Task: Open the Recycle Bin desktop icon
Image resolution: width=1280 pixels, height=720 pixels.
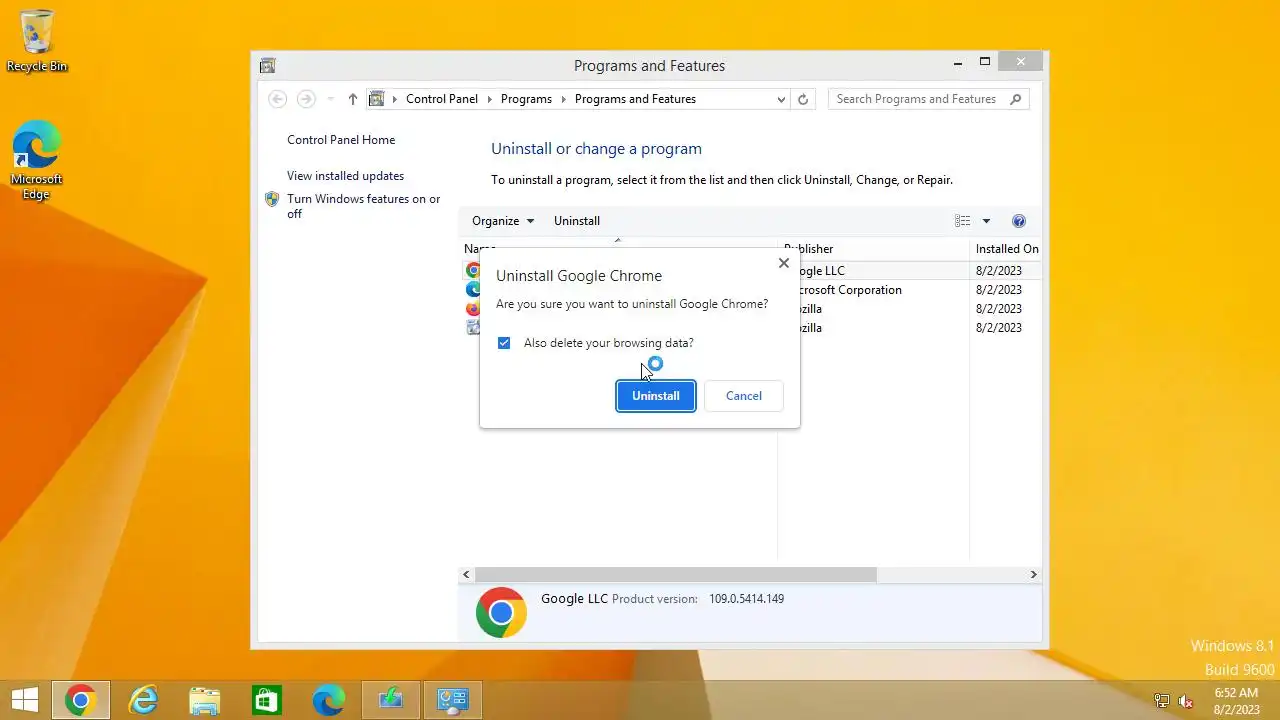Action: [37, 41]
